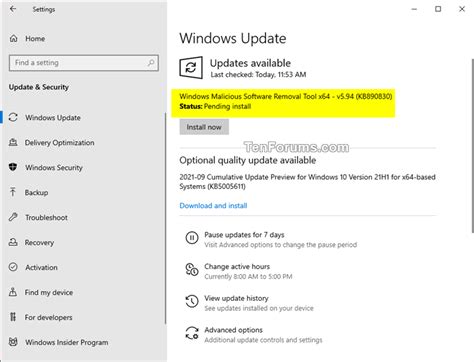Go to Delivery Optimization settings
This screenshot has width=474, height=362.
(59, 143)
